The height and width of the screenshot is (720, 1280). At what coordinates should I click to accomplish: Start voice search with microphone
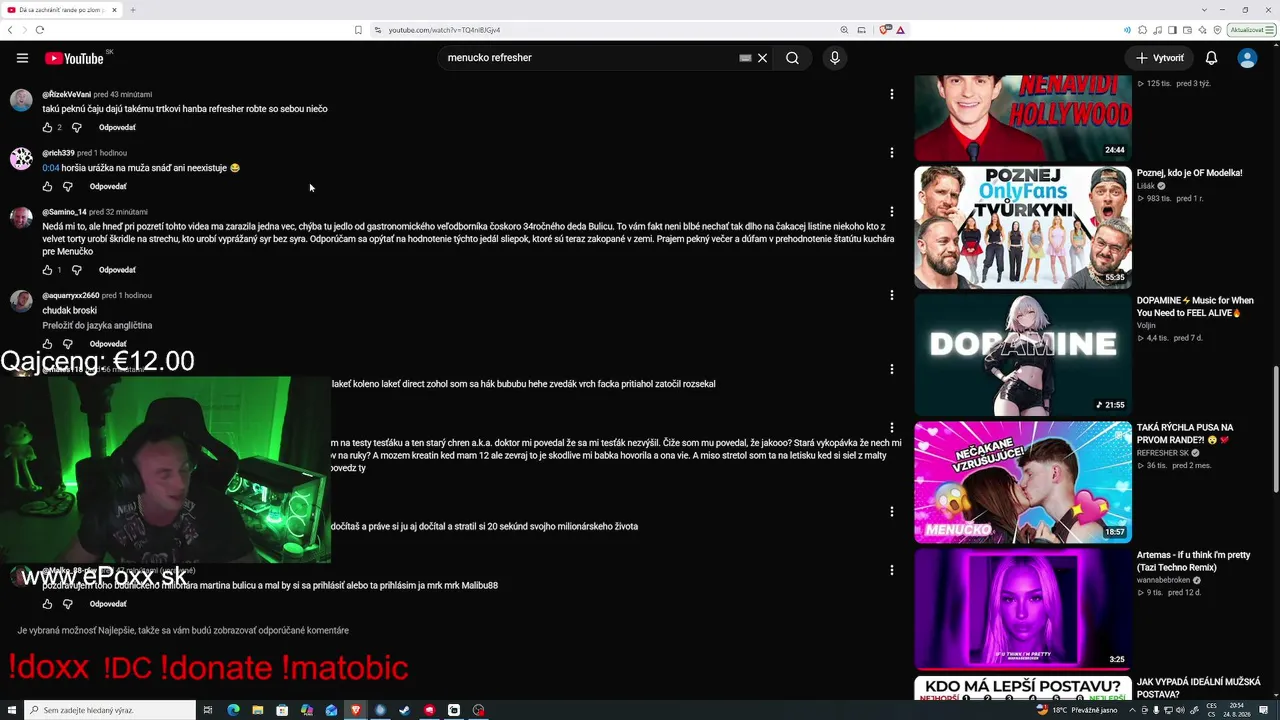(x=835, y=58)
